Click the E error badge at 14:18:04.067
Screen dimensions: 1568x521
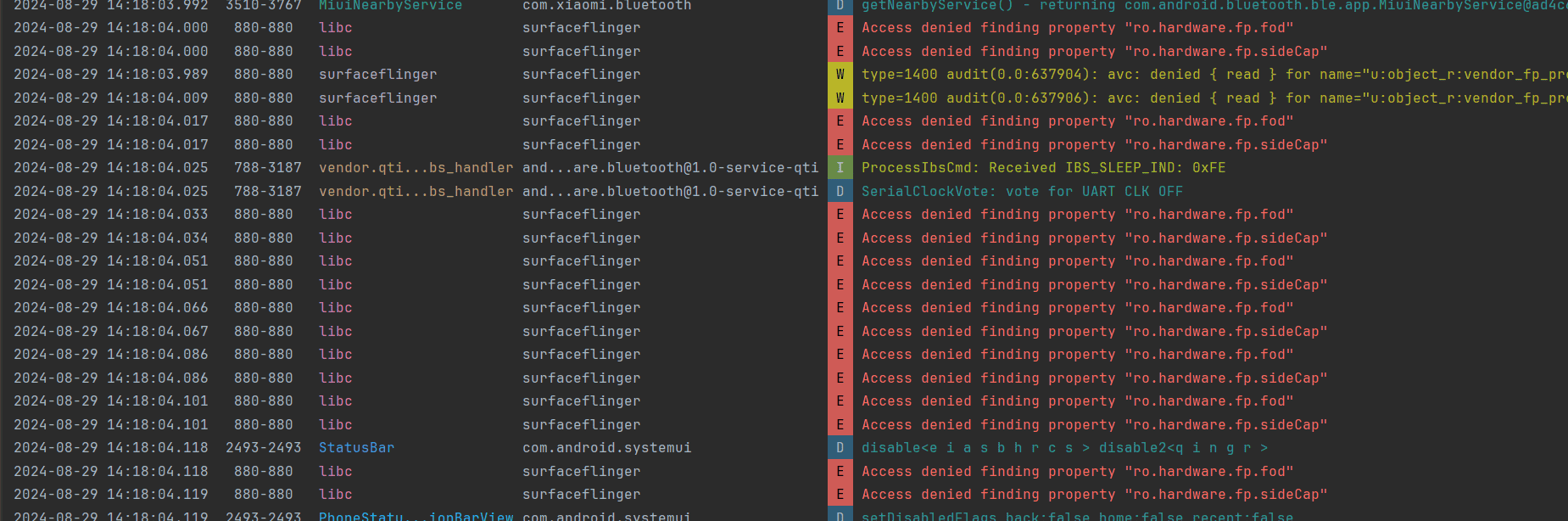pos(840,332)
